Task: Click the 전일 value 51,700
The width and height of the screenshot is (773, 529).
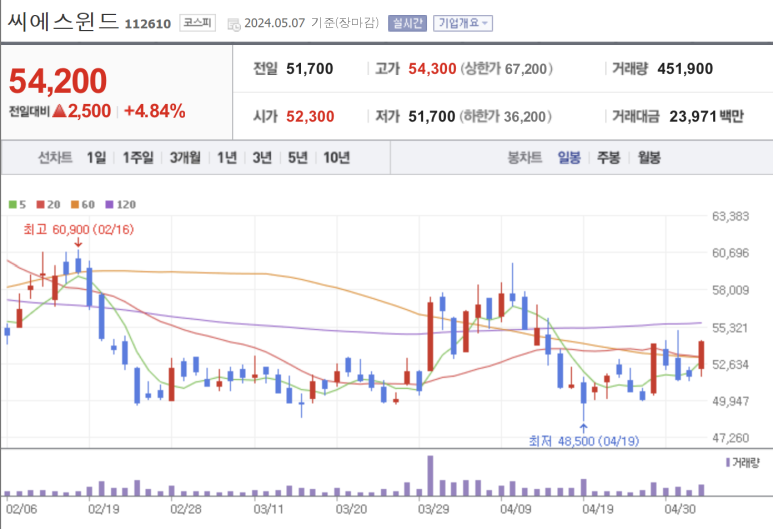Action: point(310,69)
